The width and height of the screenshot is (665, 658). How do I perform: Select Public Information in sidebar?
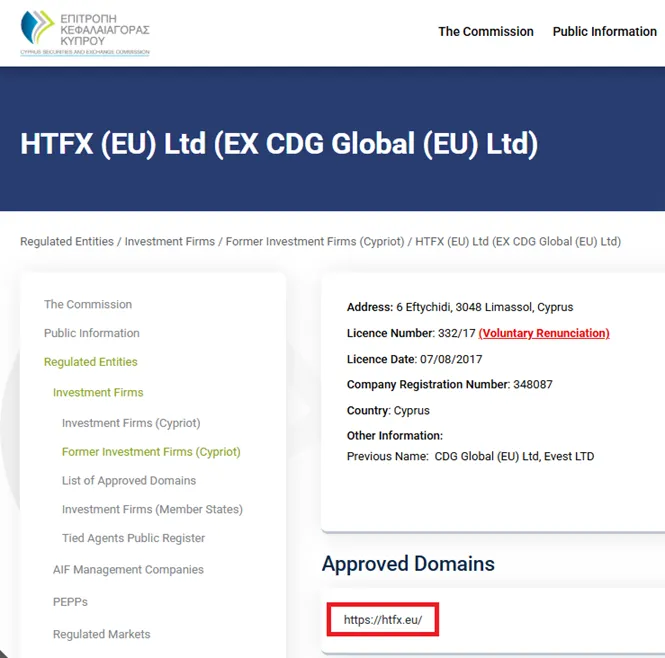tap(92, 333)
